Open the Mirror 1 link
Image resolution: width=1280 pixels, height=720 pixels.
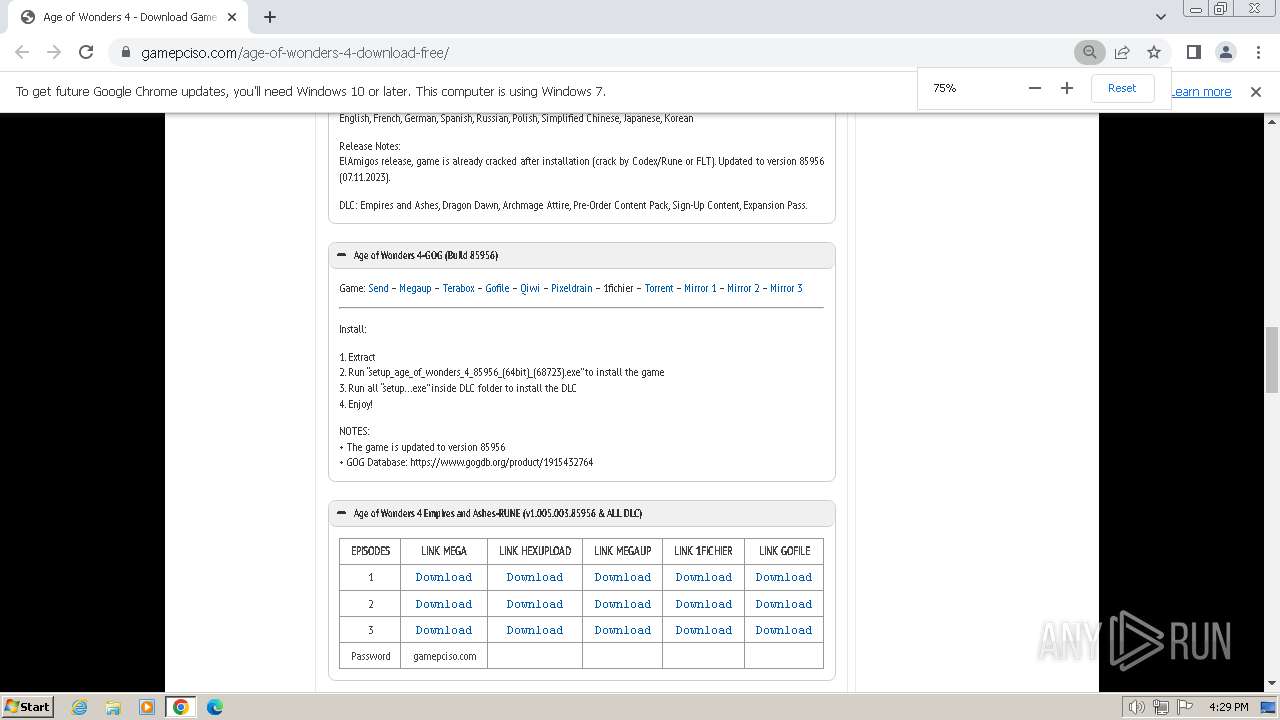pos(700,288)
